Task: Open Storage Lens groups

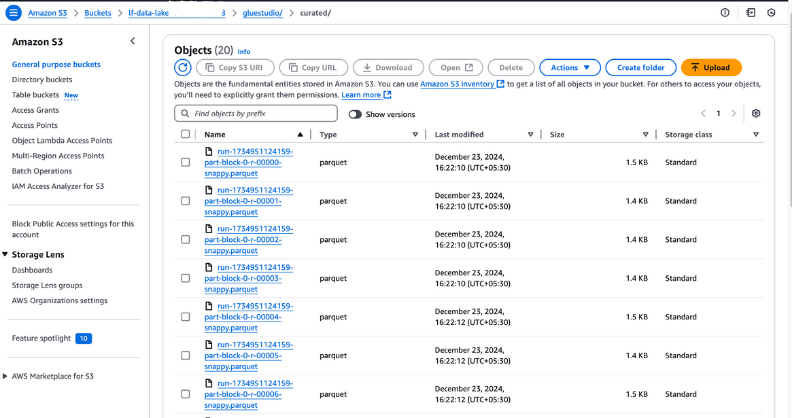Action: (47, 285)
